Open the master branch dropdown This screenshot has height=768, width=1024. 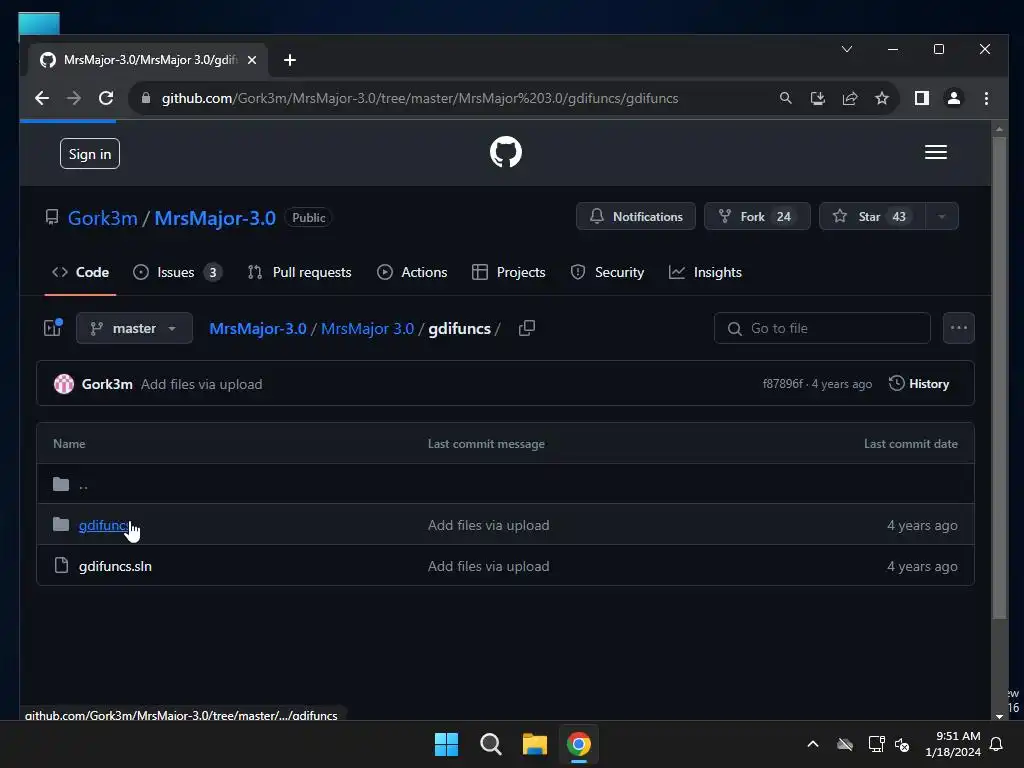(134, 328)
